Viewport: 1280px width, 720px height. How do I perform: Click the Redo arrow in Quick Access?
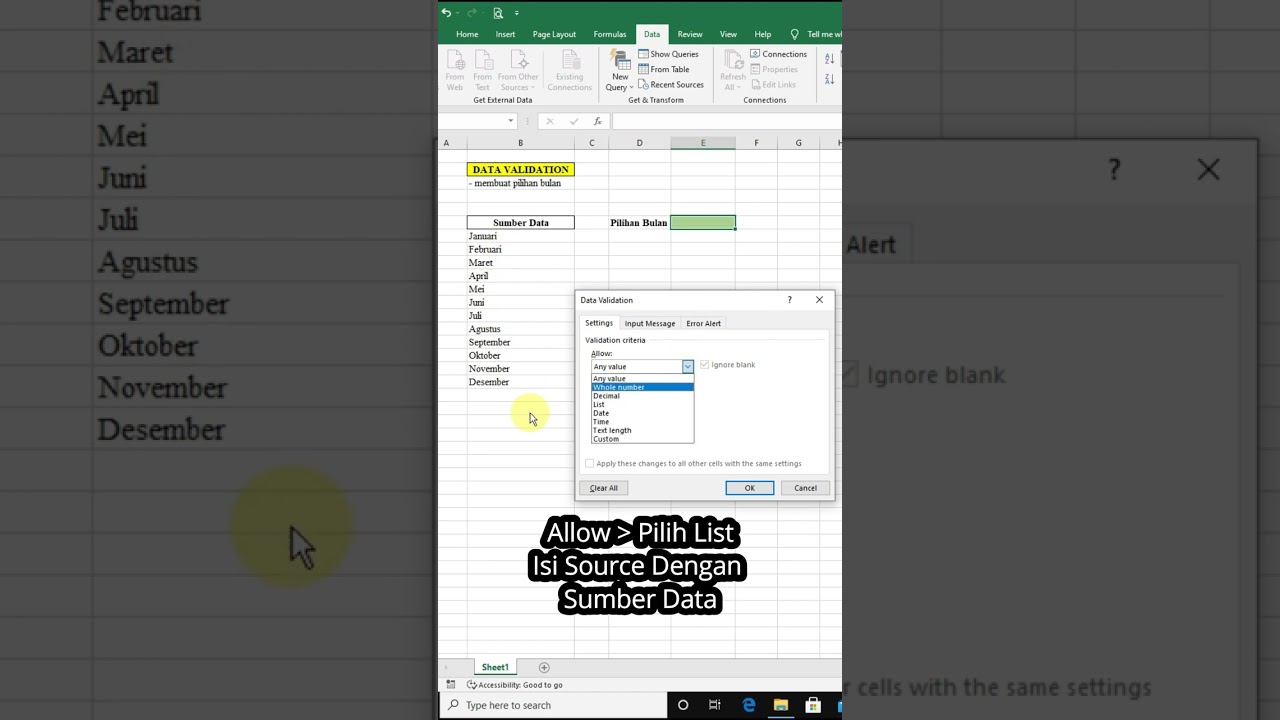tap(472, 13)
